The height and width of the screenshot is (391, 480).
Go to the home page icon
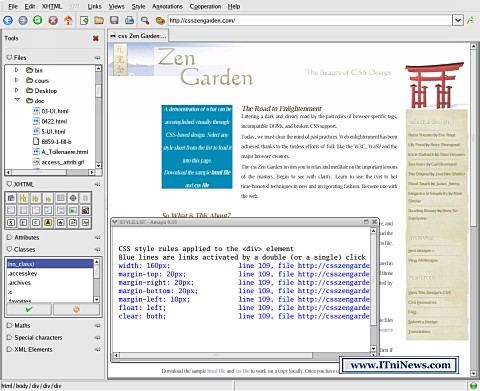[x=68, y=20]
